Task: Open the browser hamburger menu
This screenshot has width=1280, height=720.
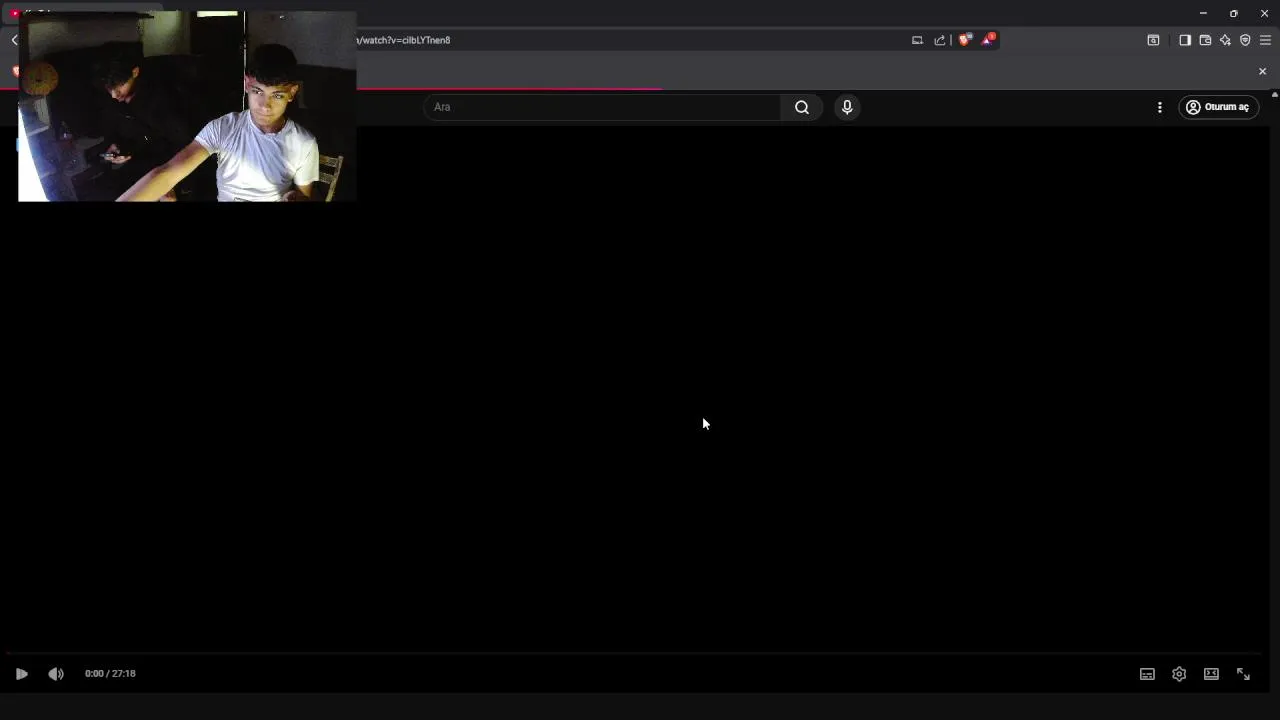Action: pos(1265,40)
